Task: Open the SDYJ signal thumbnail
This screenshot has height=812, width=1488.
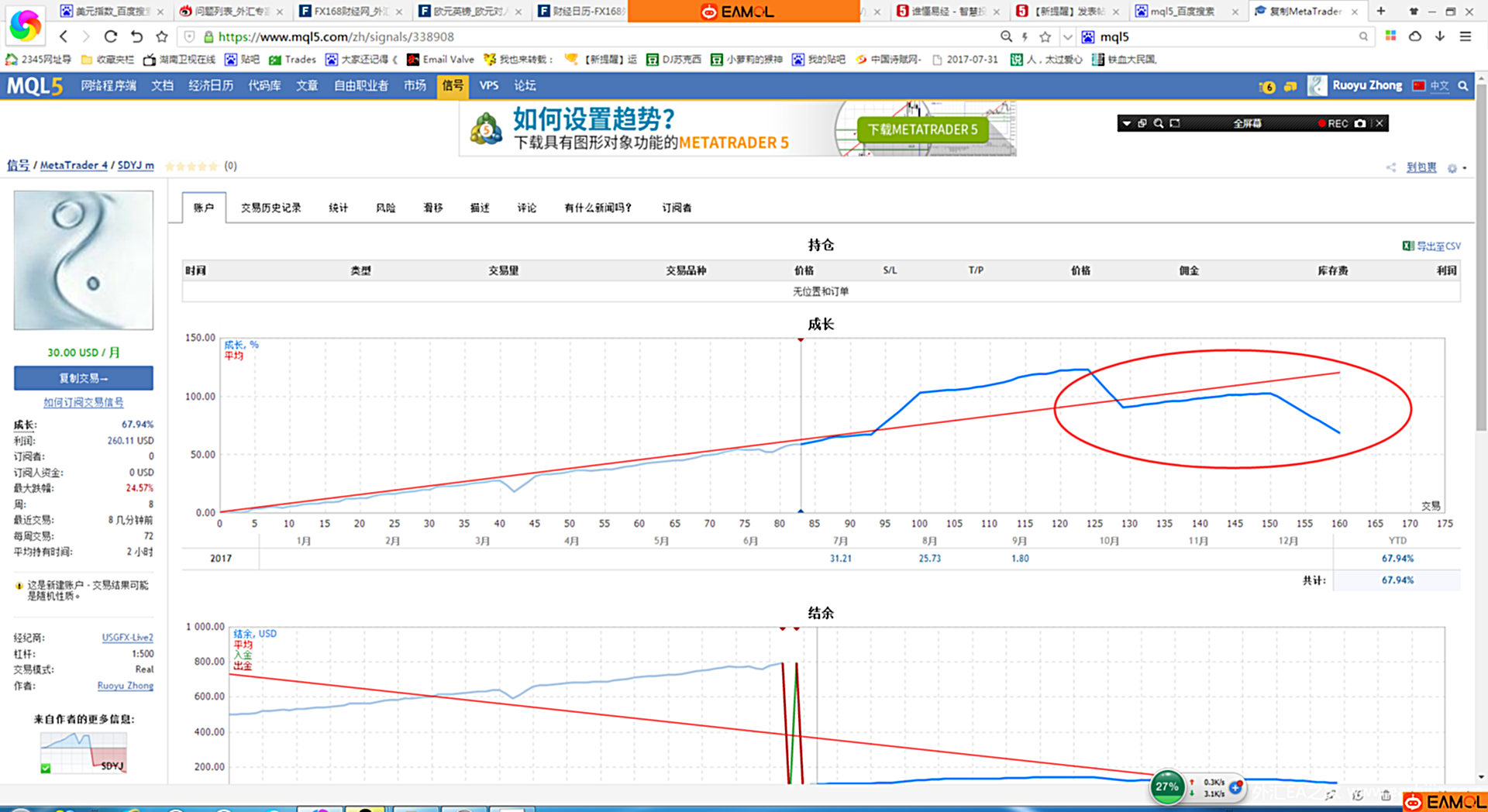Action: coord(84,752)
